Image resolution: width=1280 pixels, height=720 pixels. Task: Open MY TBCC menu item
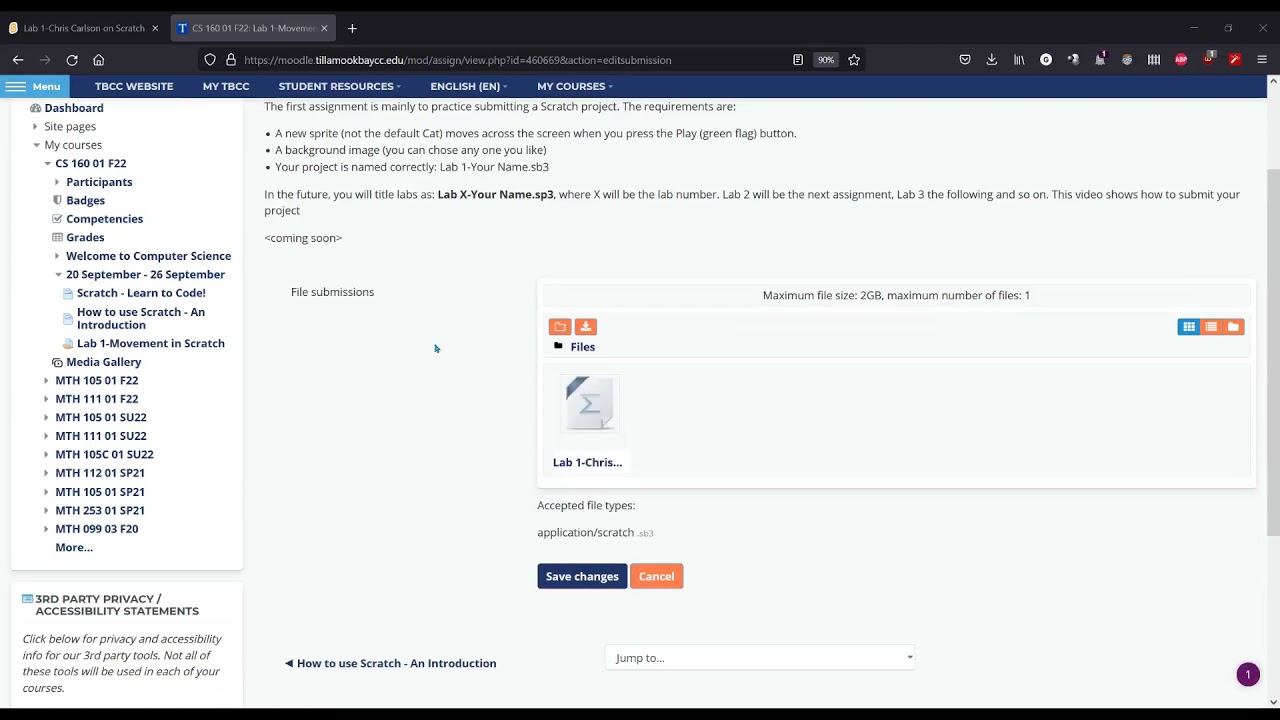coord(226,86)
